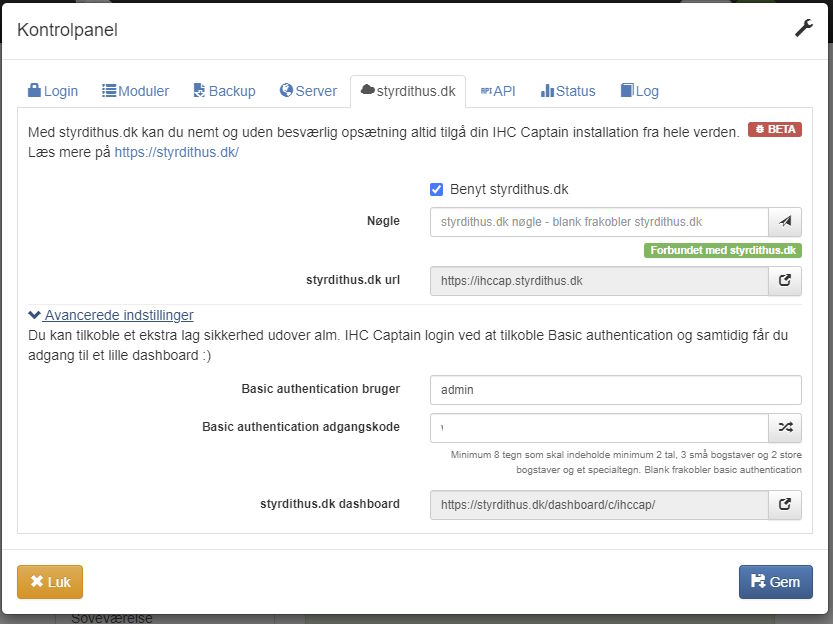Click the styrdithus.dk url field
Image resolution: width=833 pixels, height=624 pixels.
click(599, 280)
